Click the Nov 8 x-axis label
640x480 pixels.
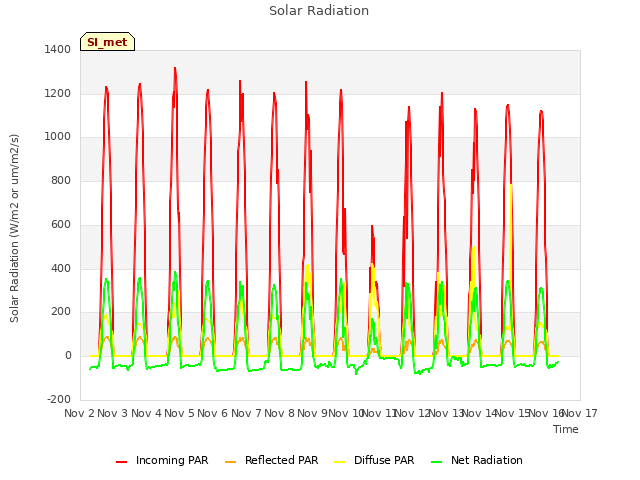pyautogui.click(x=280, y=413)
